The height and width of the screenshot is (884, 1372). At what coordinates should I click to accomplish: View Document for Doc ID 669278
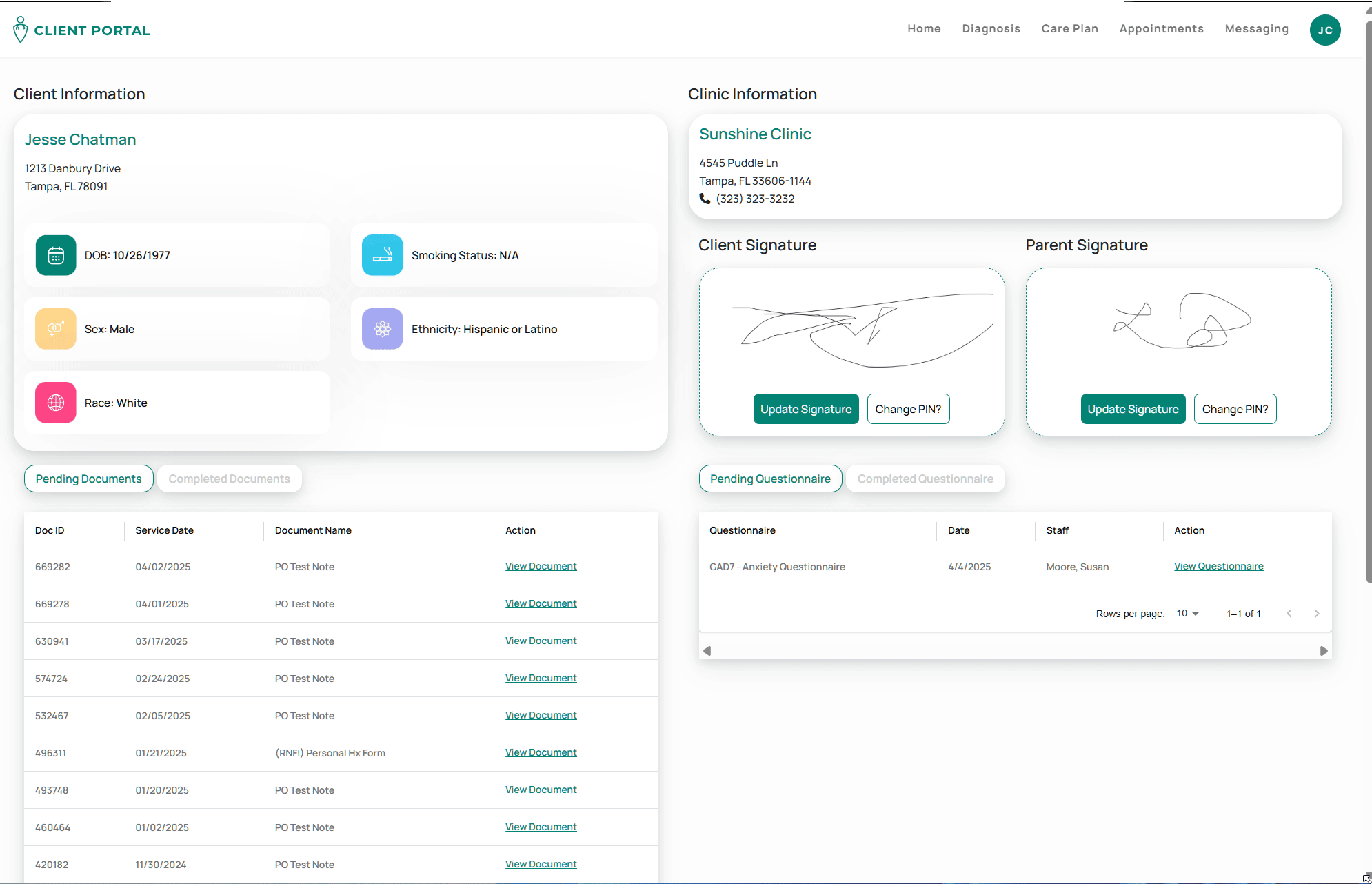coord(541,603)
